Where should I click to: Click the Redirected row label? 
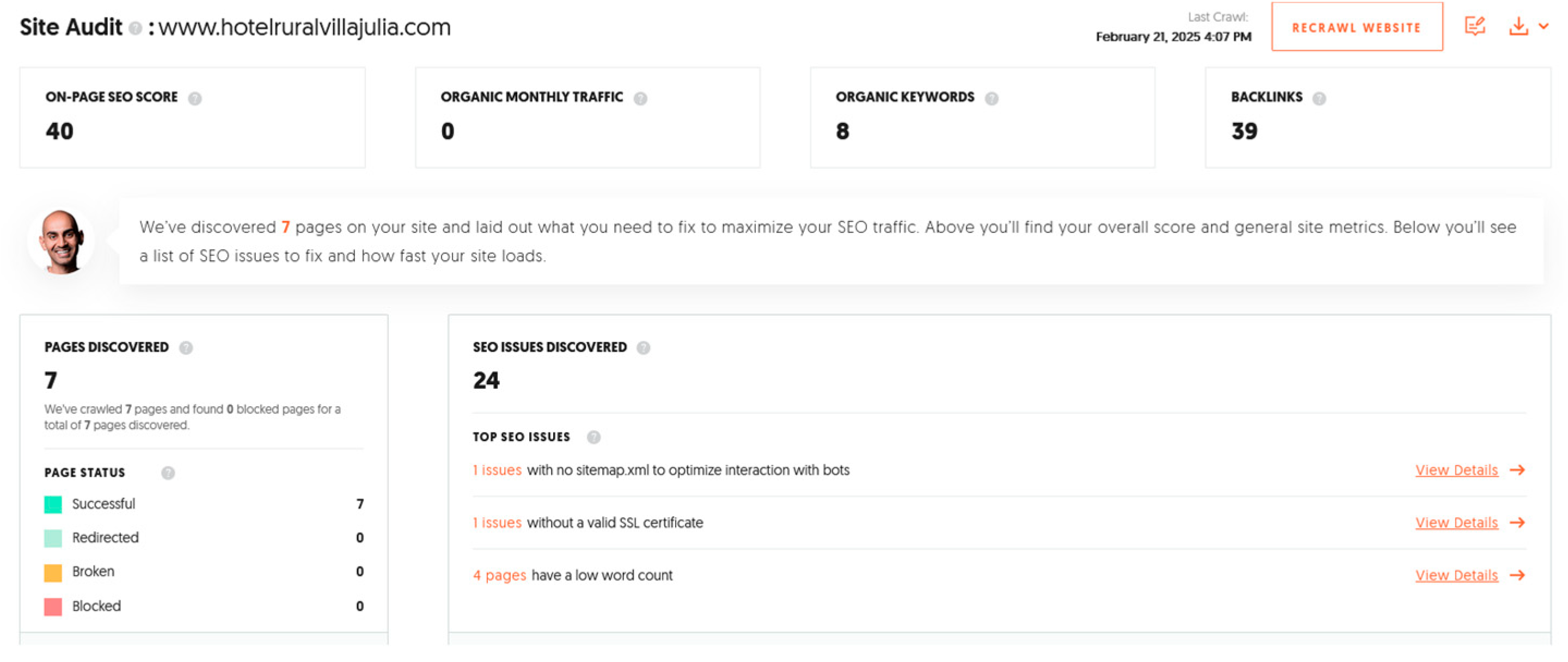[x=105, y=537]
